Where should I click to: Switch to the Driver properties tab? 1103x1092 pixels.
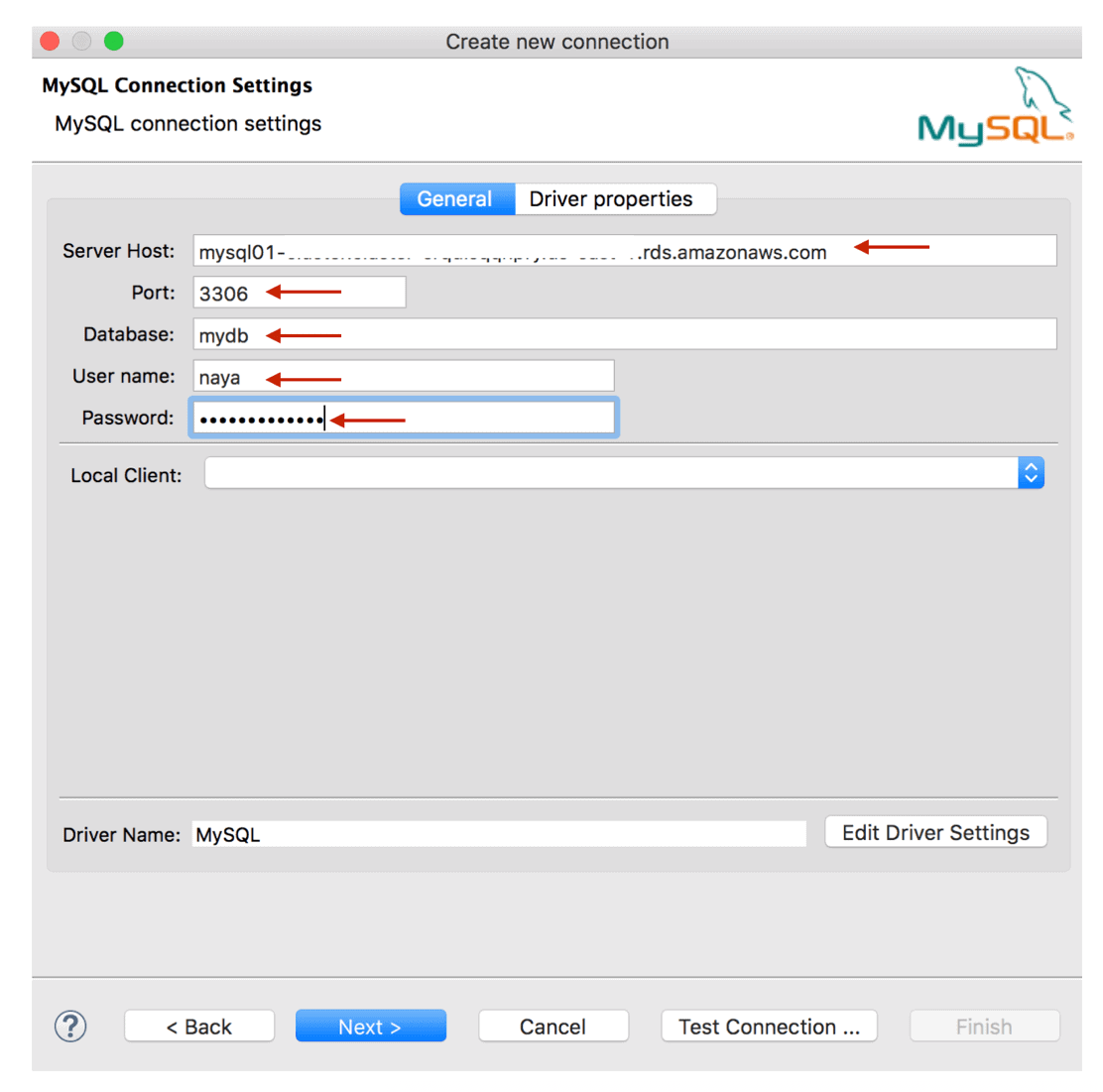pos(611,199)
